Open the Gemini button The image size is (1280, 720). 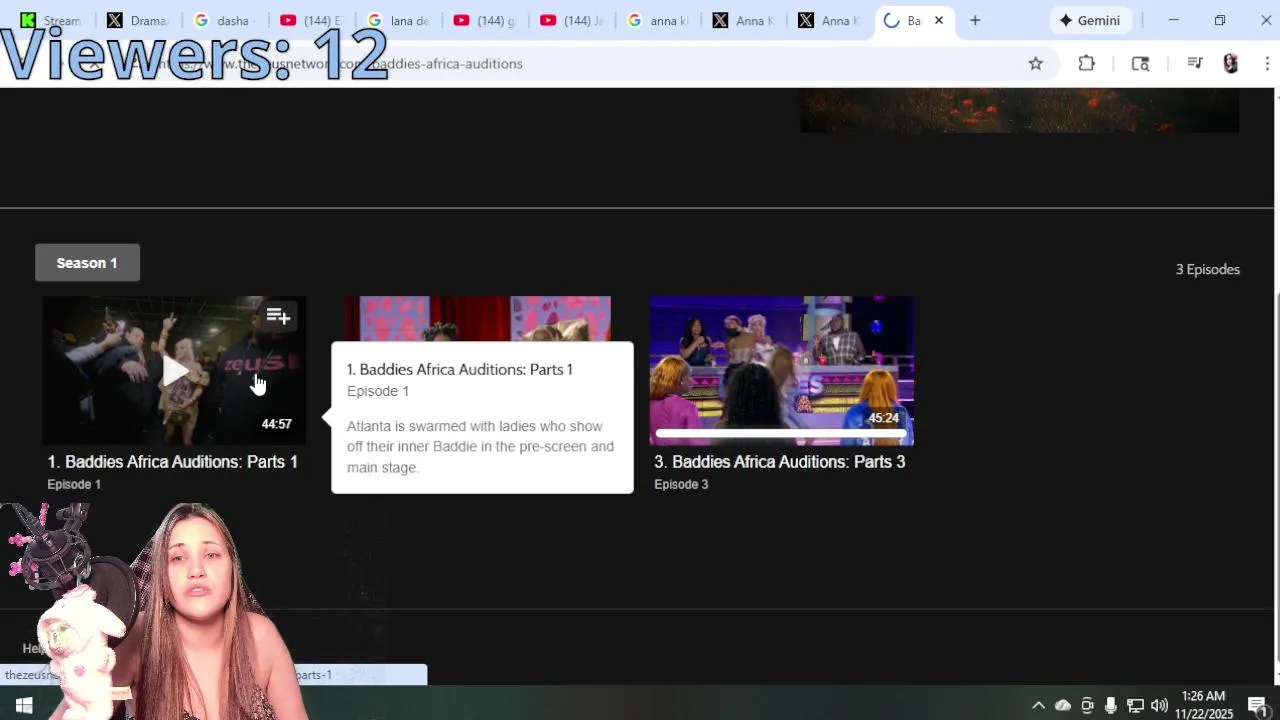[x=1089, y=20]
